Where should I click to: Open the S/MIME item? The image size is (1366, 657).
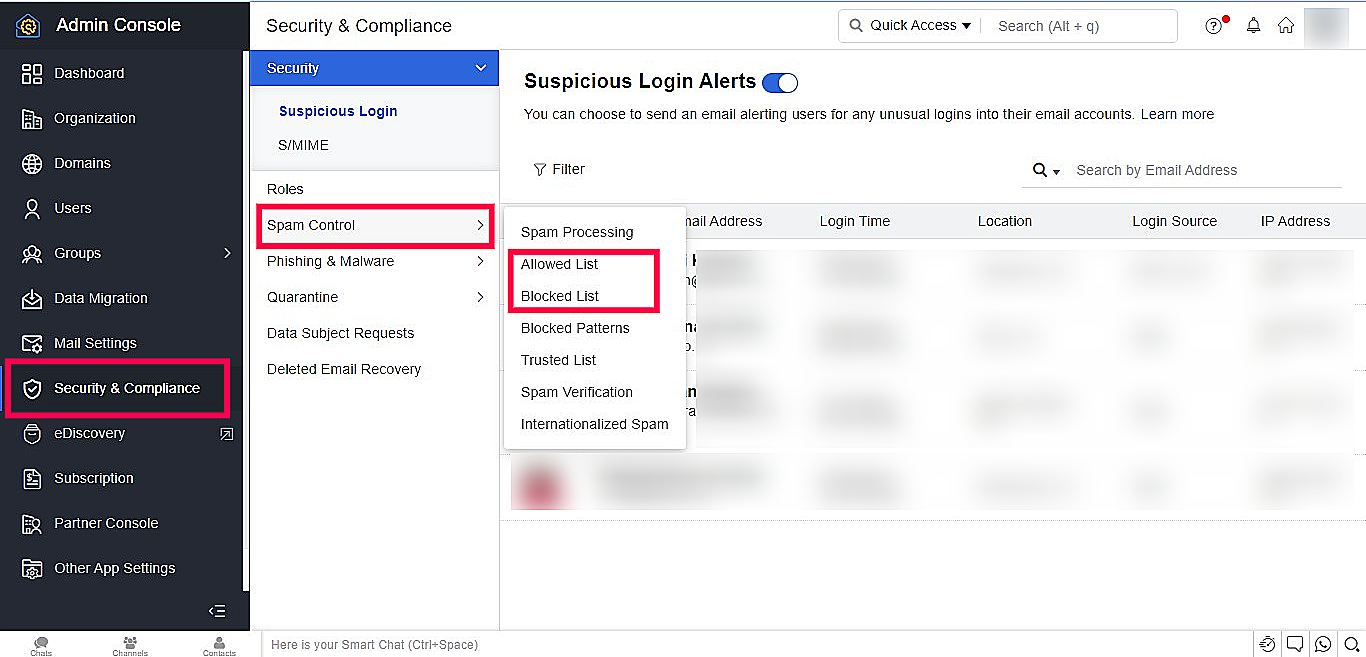click(303, 145)
